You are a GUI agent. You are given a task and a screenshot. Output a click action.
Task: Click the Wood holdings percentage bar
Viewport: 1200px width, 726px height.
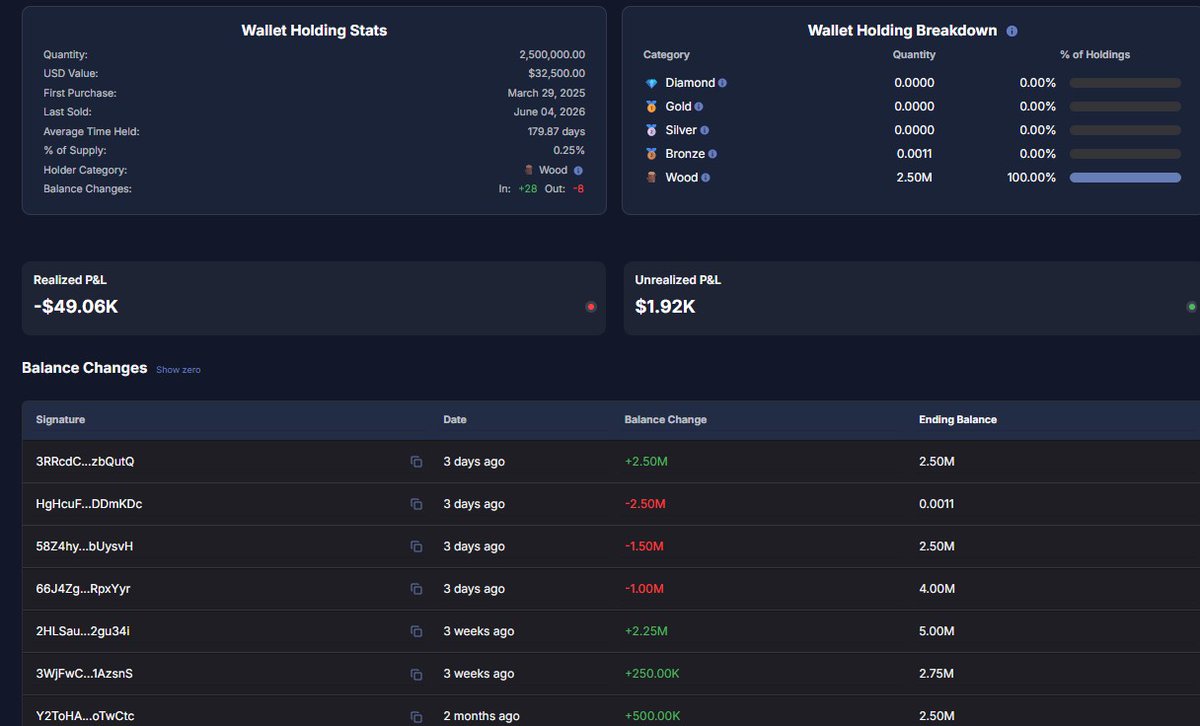tap(1125, 177)
